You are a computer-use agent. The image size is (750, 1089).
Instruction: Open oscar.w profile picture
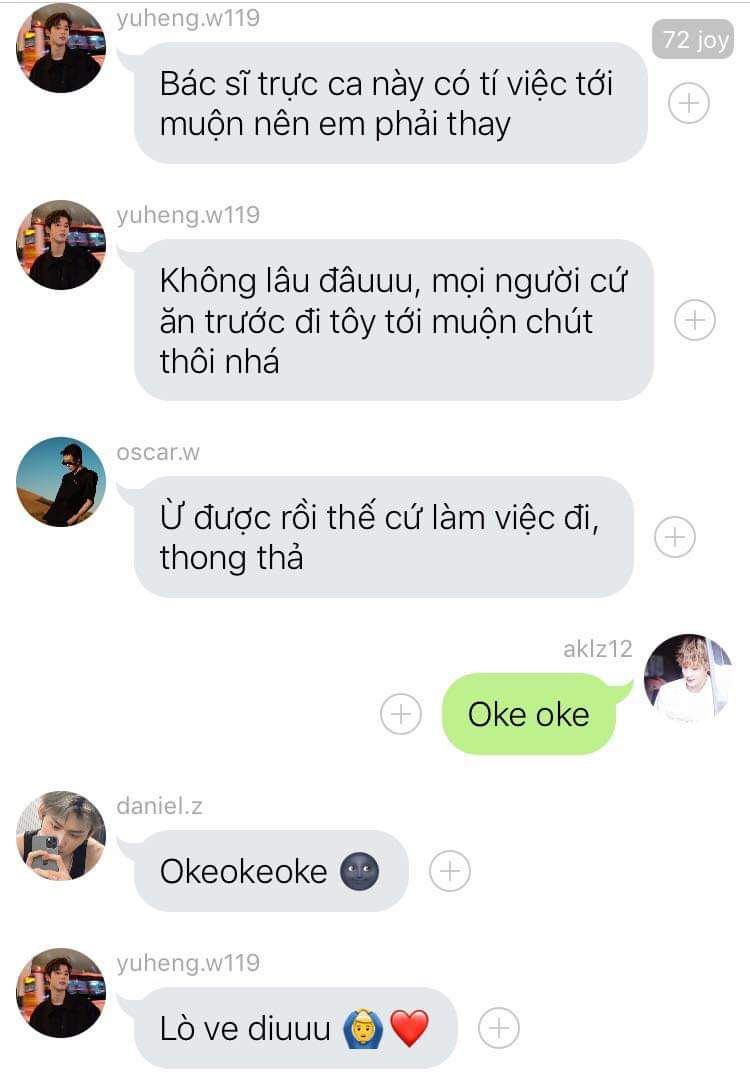tap(61, 482)
